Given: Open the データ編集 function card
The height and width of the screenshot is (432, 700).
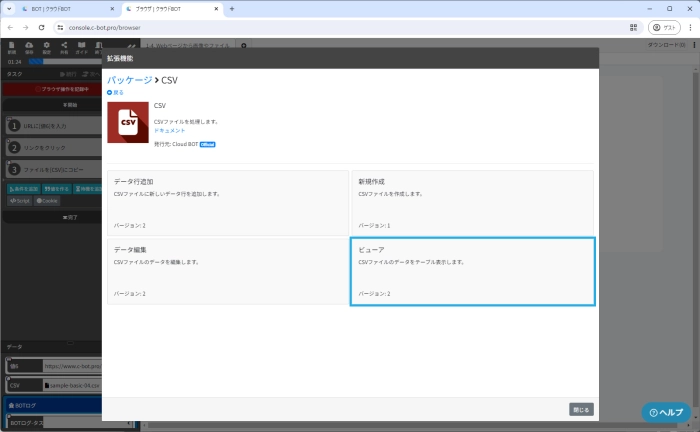Looking at the screenshot, I should pyautogui.click(x=228, y=270).
